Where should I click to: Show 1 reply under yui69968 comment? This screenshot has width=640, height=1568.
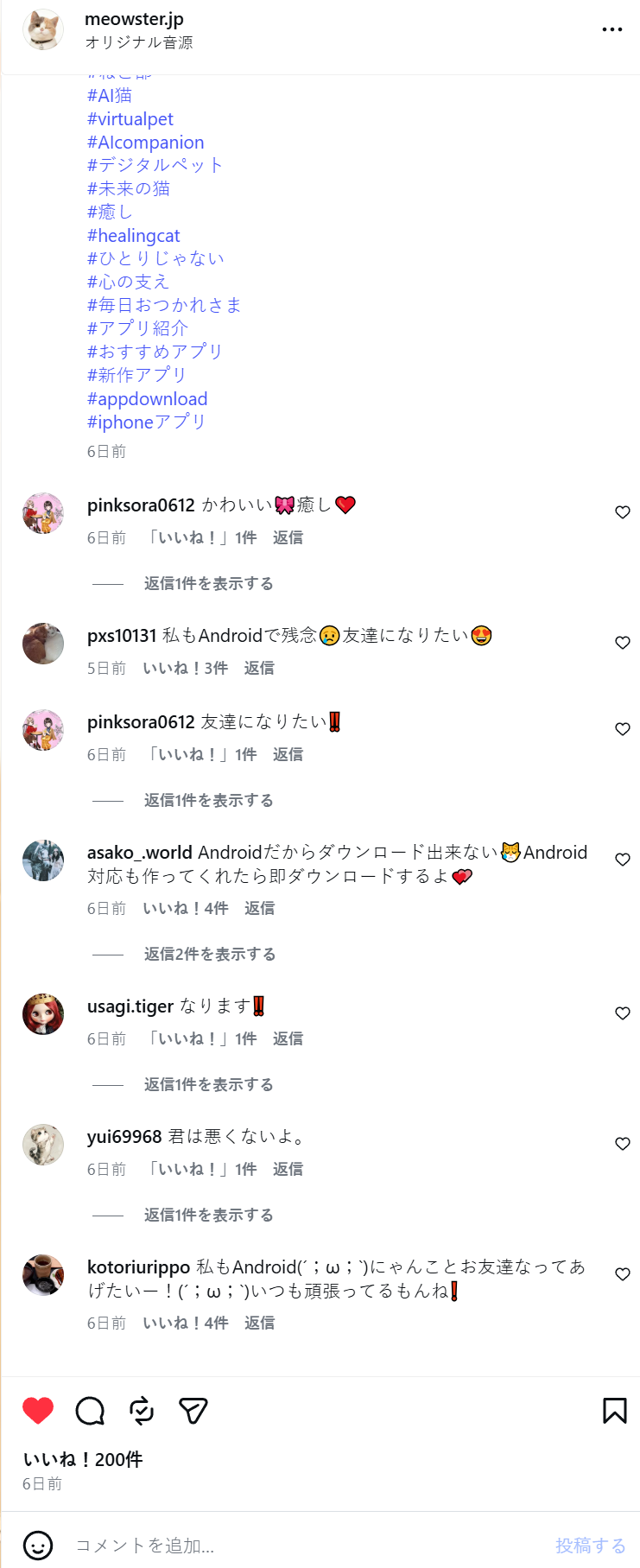(209, 1215)
